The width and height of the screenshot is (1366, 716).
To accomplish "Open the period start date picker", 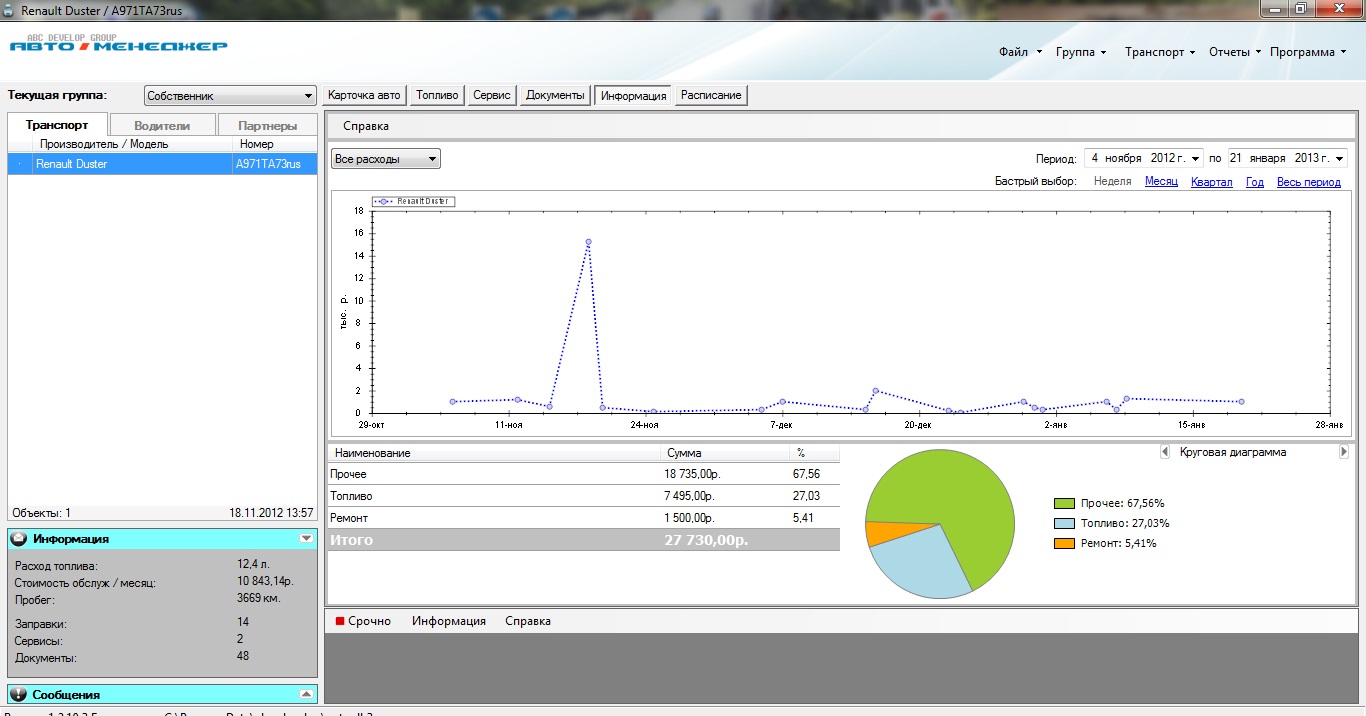I will pos(1196,158).
